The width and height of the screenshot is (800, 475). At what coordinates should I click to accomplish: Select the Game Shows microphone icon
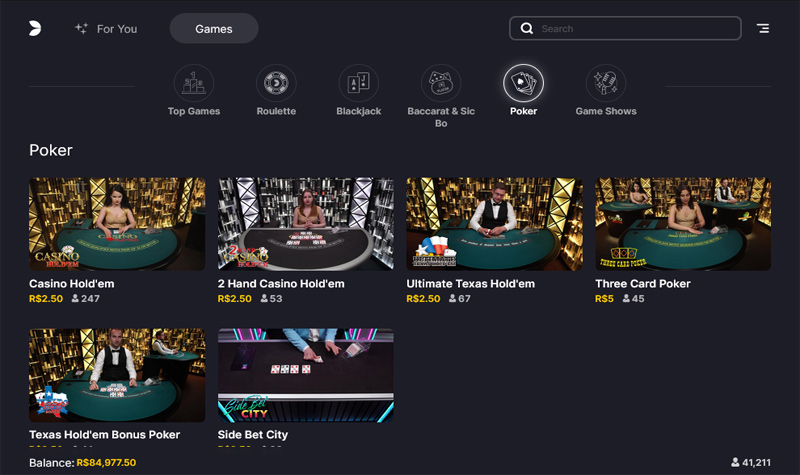(606, 83)
